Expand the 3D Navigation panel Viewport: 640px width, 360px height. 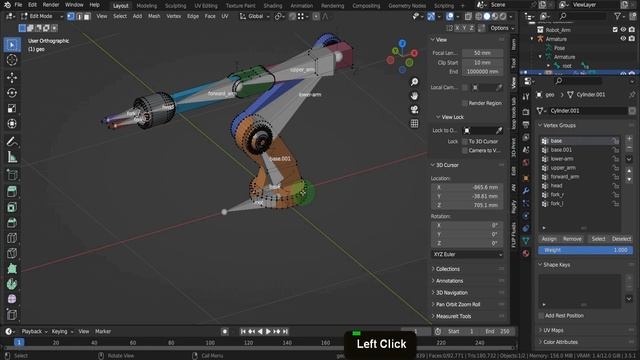[x=451, y=293]
